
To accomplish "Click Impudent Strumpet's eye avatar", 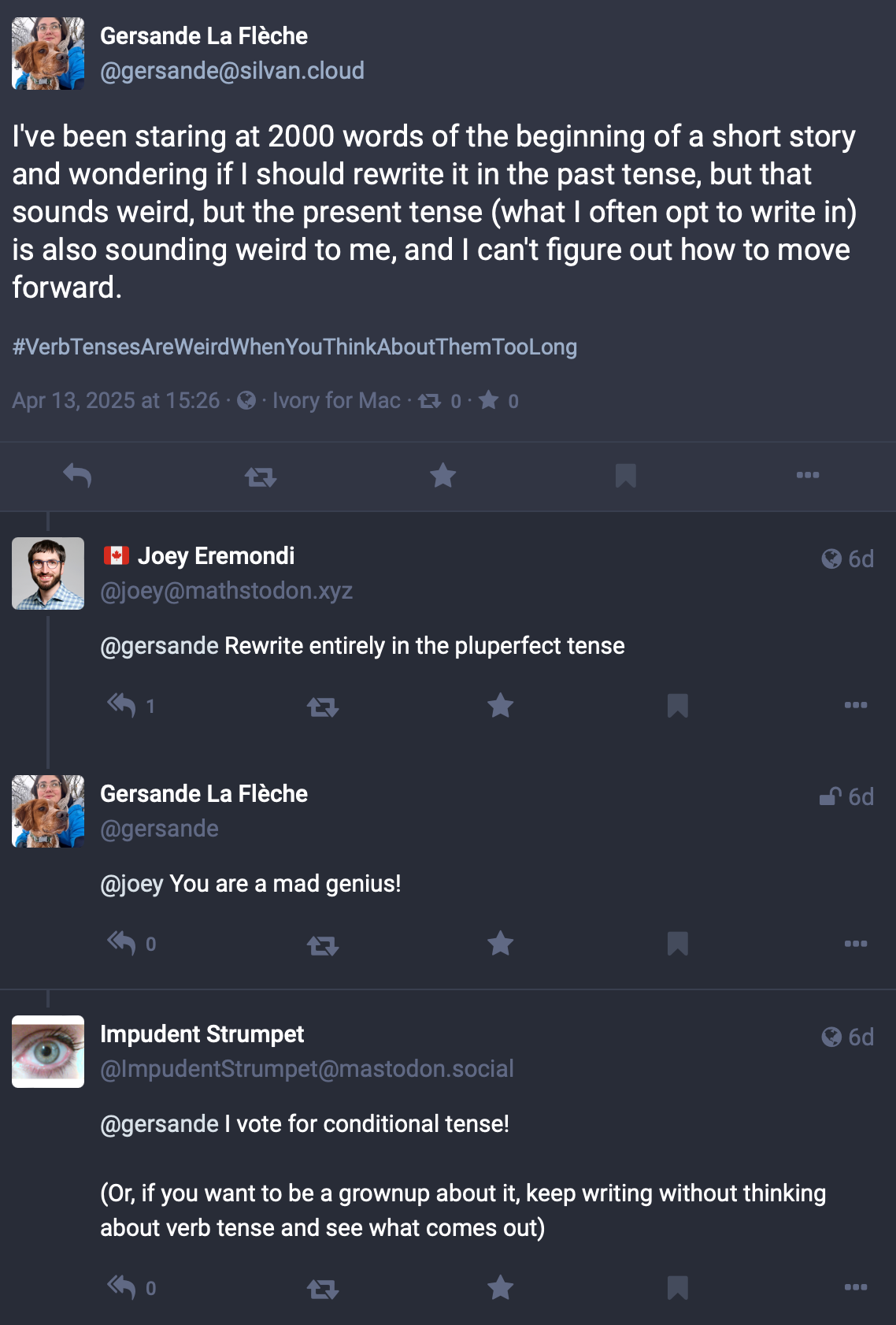I will click(x=48, y=1052).
